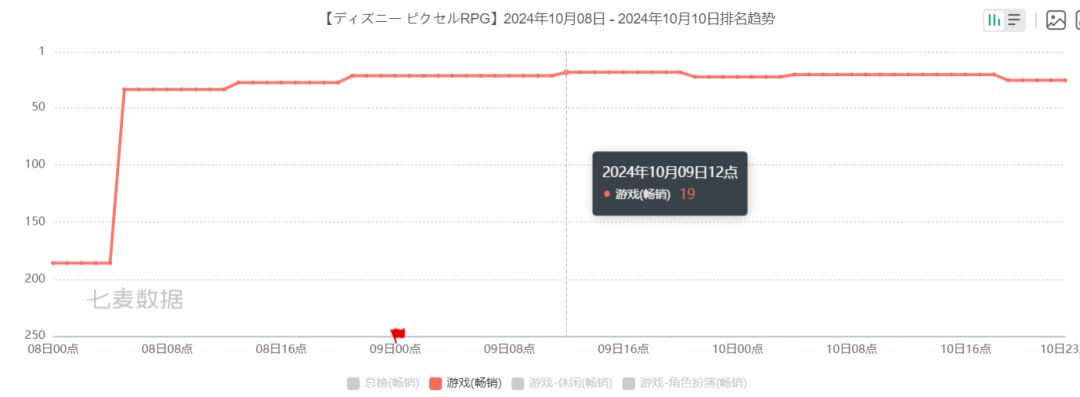Click the tooltip showing rank 19
This screenshot has height=397, width=1080.
click(669, 183)
